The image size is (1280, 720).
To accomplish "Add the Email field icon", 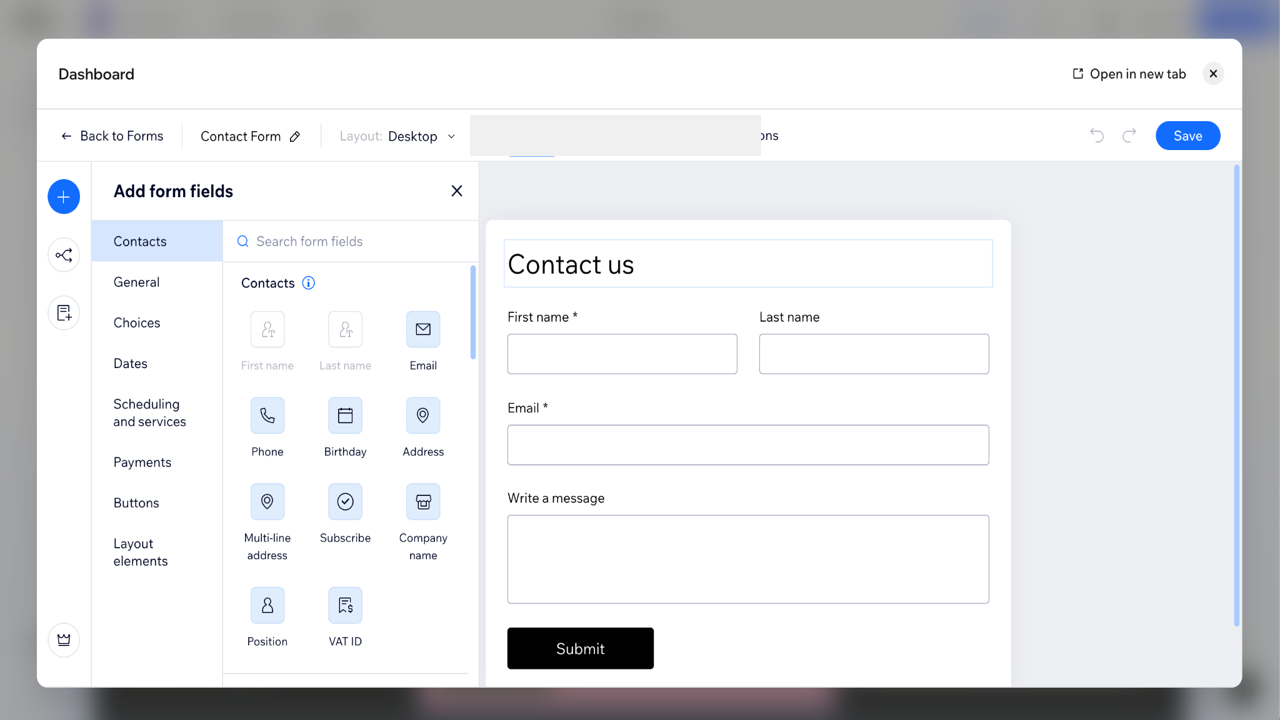I will (423, 329).
